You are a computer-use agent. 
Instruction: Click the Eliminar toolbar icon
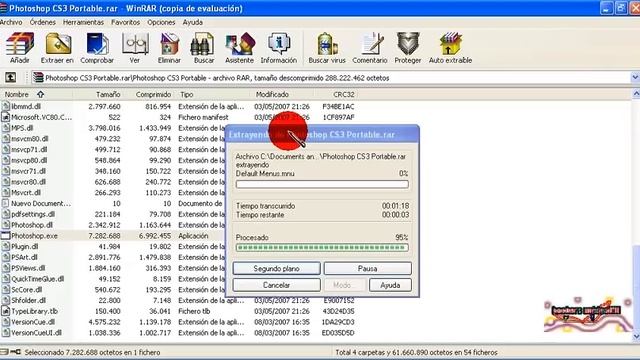[x=169, y=44]
